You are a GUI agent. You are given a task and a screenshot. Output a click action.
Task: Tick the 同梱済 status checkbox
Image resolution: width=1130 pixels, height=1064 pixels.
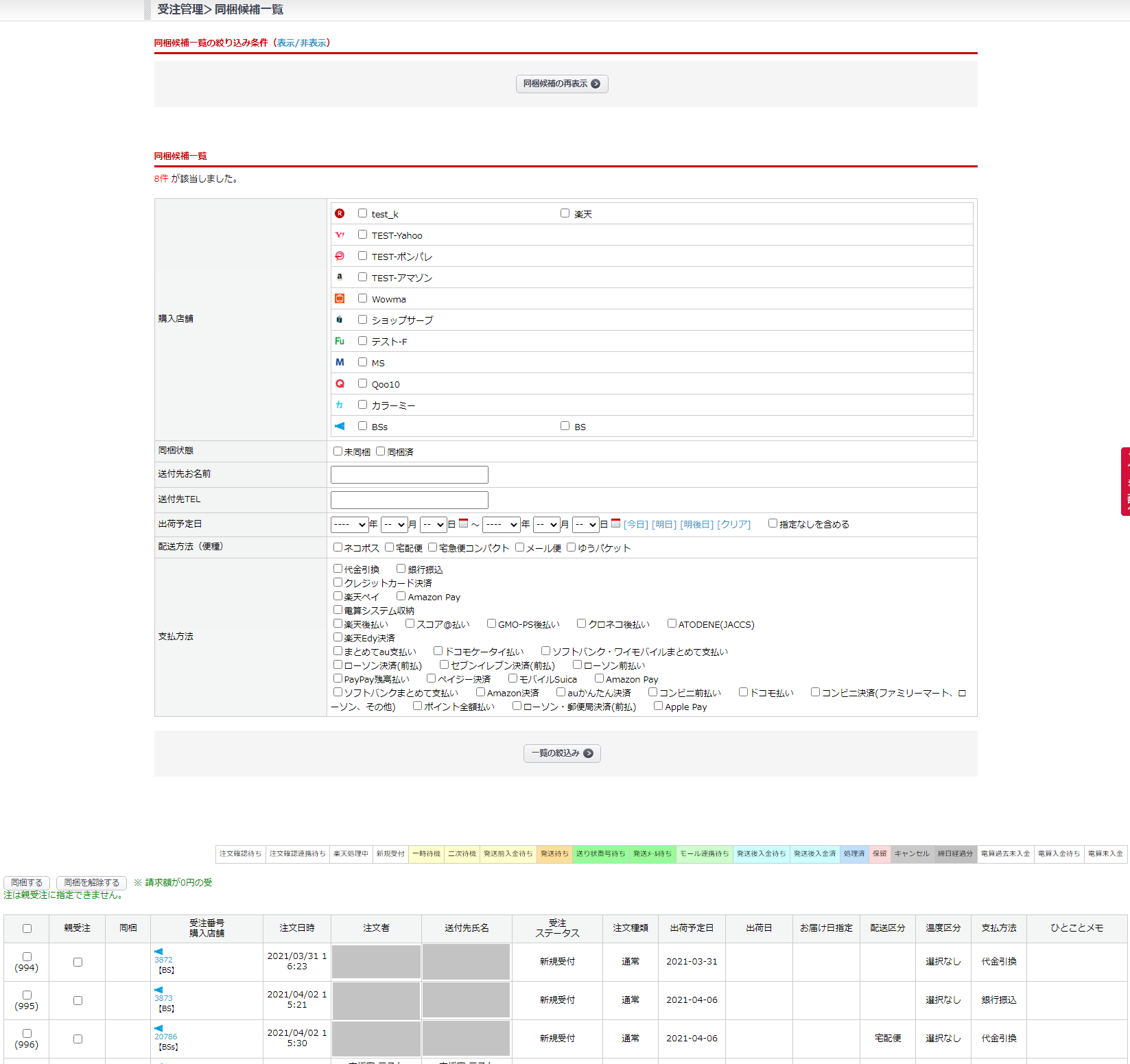pos(381,451)
